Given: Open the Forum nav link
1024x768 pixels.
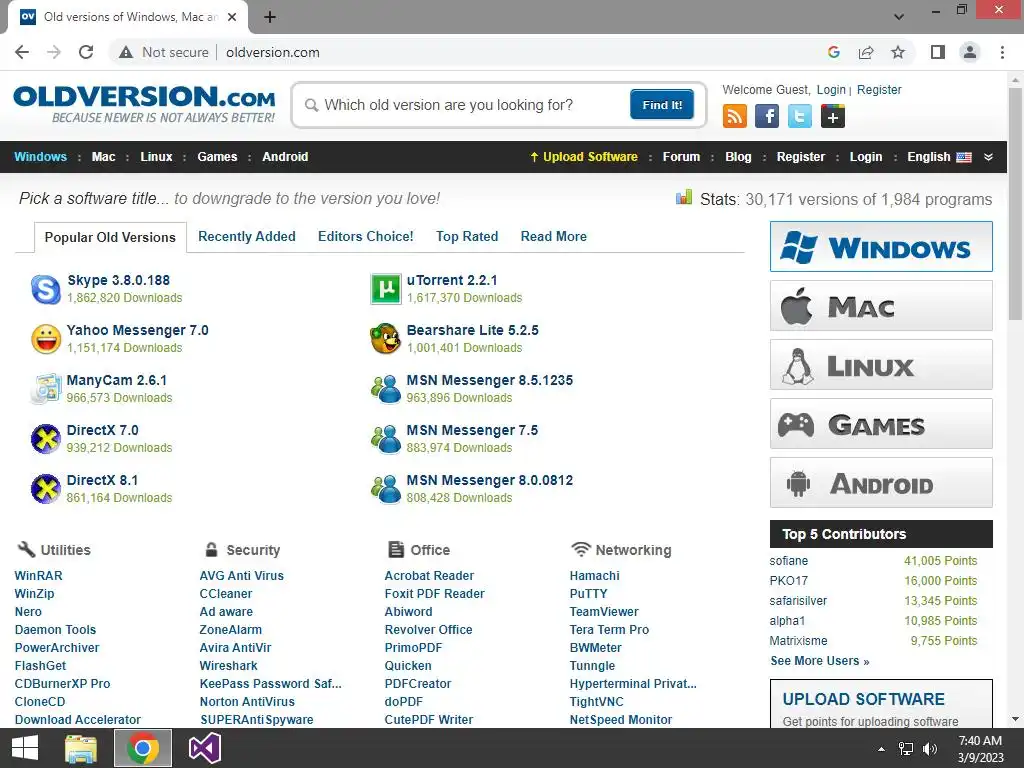Looking at the screenshot, I should [x=681, y=157].
